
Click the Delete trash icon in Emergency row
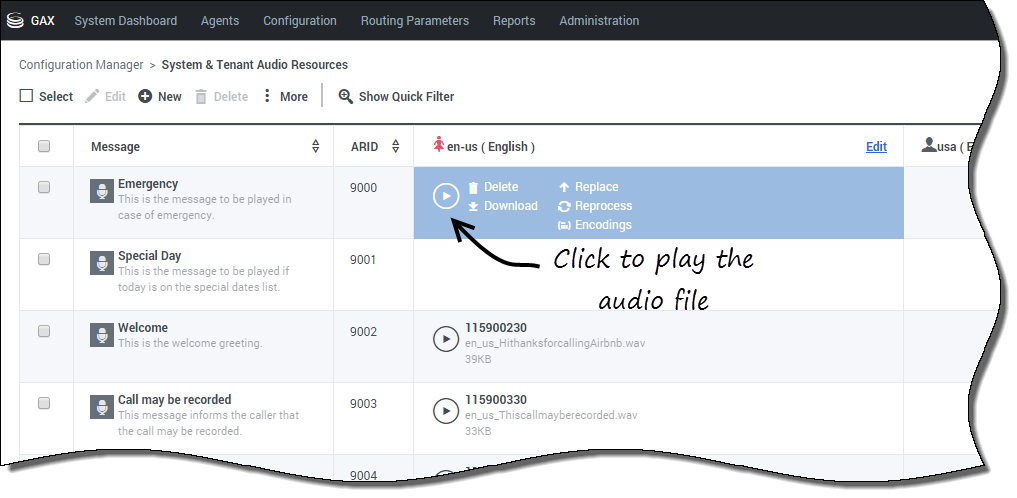tap(474, 187)
